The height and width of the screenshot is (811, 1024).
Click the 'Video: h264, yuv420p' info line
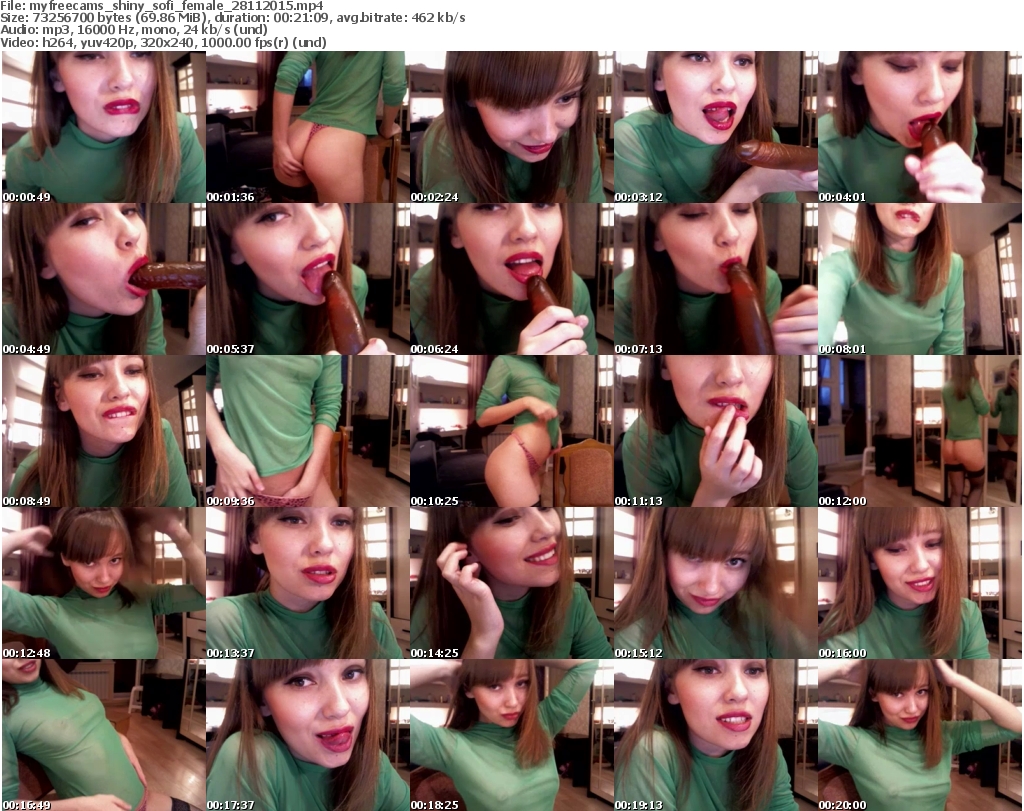163,42
